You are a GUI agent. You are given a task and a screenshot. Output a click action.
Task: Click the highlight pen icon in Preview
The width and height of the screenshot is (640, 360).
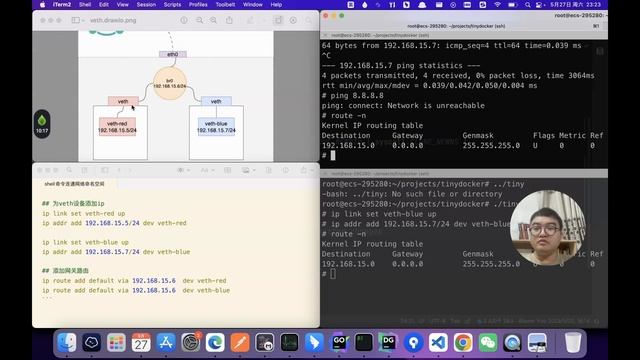(x=250, y=20)
